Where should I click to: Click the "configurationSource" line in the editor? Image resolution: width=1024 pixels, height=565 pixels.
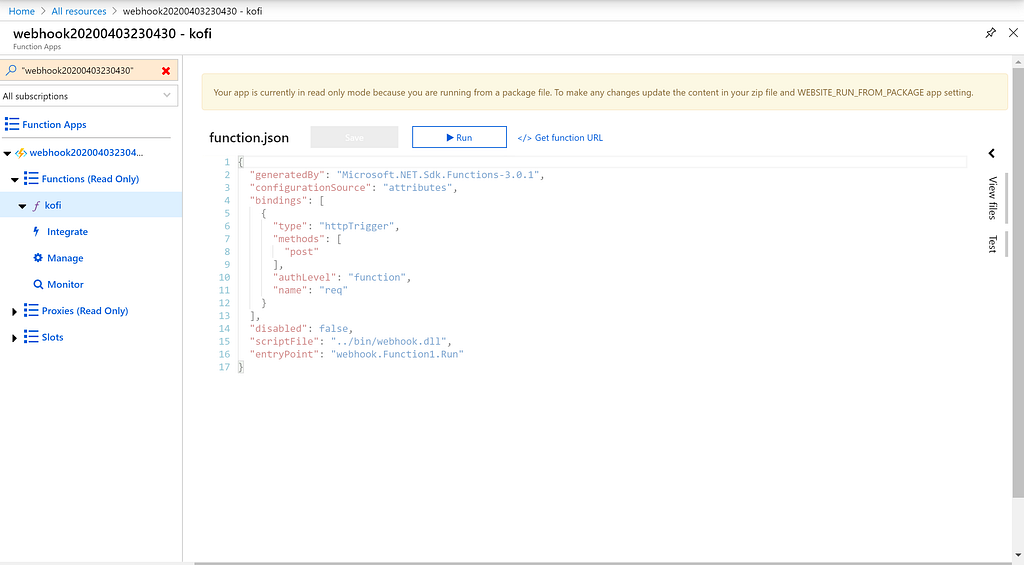(353, 187)
